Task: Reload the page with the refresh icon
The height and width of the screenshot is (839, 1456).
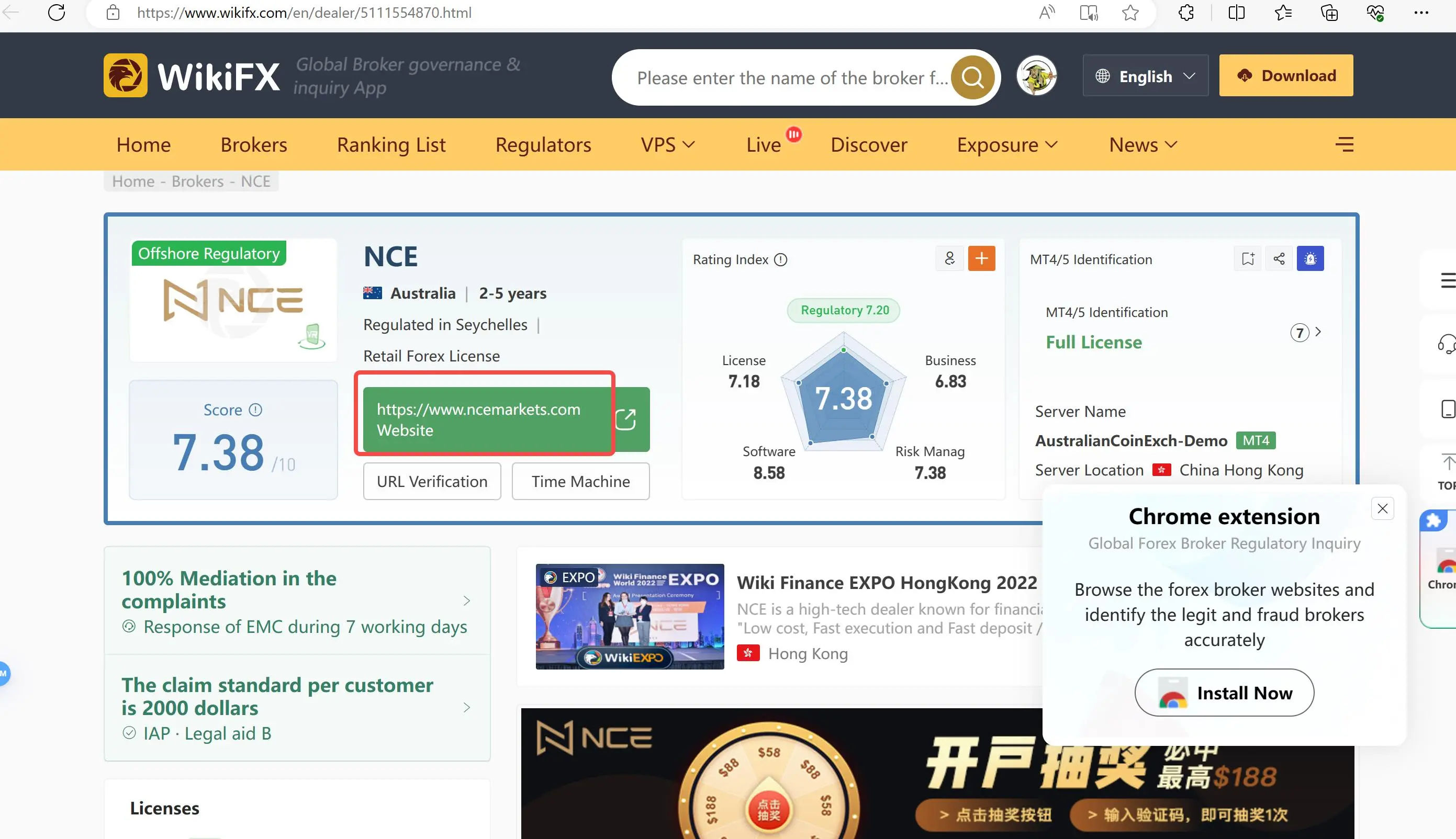Action: pyautogui.click(x=57, y=13)
